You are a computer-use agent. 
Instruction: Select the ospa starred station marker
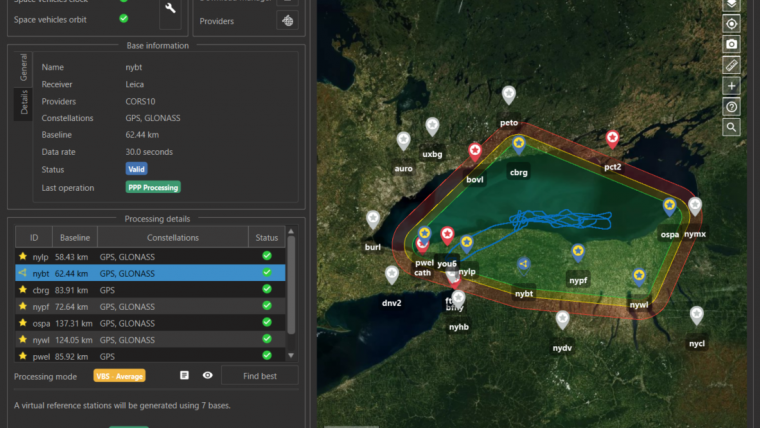click(669, 206)
